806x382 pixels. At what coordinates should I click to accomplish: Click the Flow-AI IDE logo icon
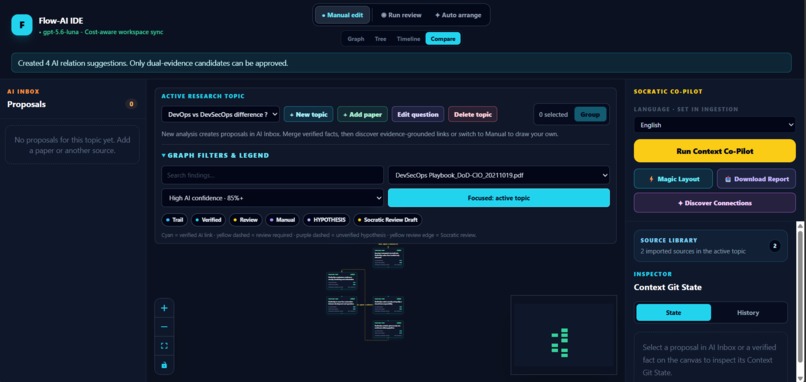coord(22,25)
